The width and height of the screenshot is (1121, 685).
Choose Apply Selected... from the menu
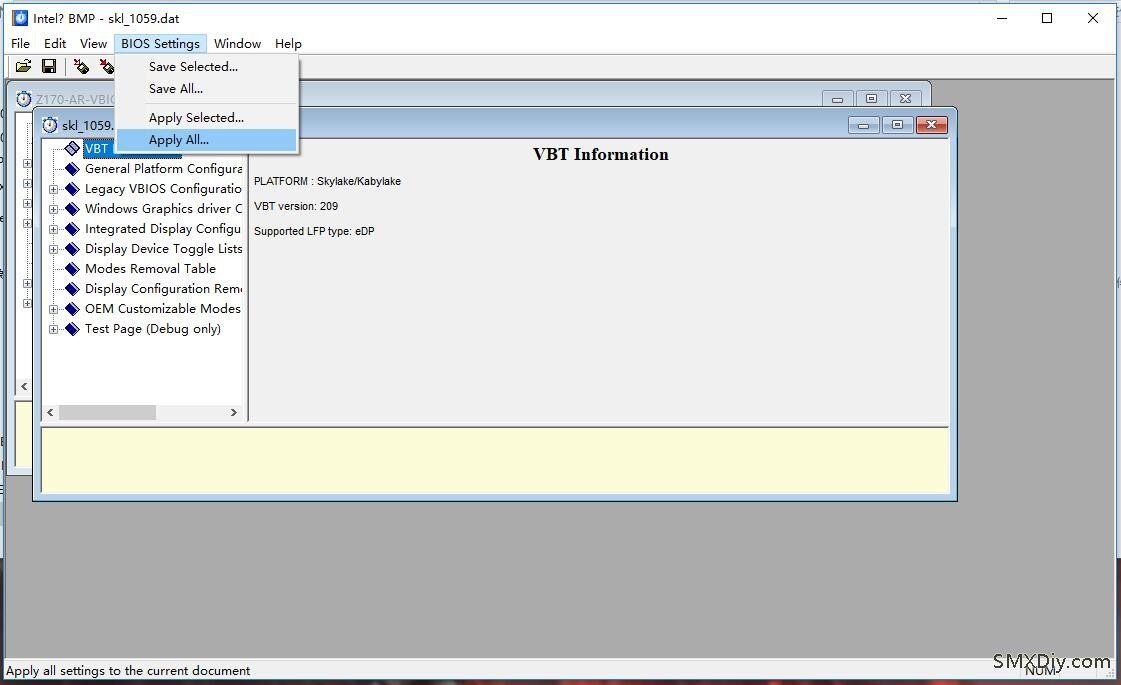206,117
